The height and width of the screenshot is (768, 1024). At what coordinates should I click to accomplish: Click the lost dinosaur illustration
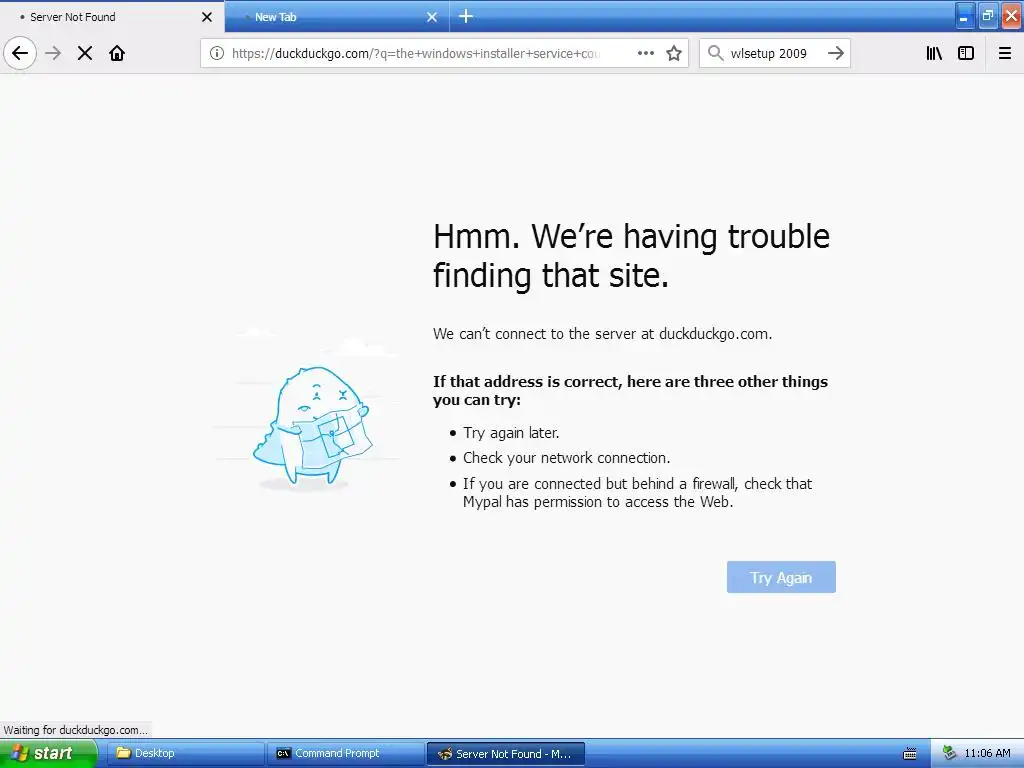click(312, 427)
